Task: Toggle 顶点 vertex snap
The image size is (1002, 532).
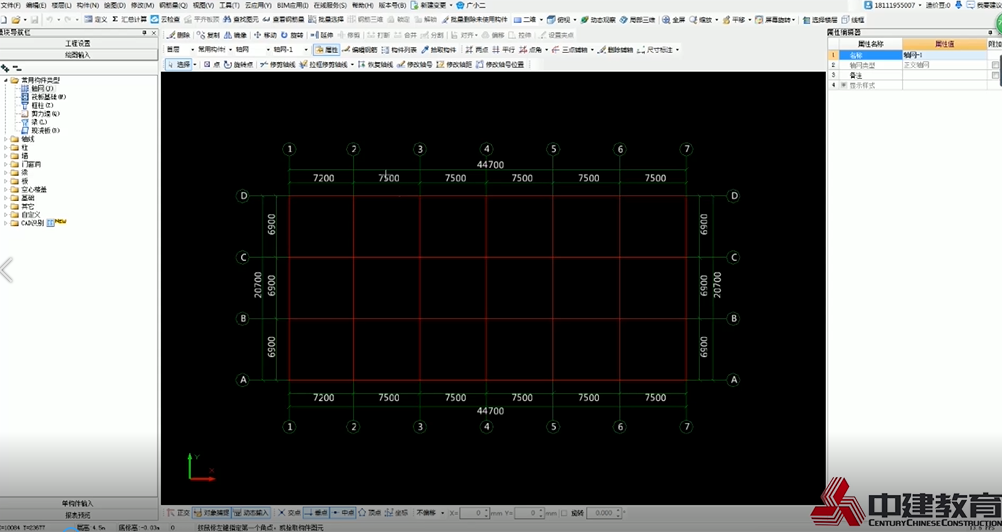Action: (x=370, y=513)
